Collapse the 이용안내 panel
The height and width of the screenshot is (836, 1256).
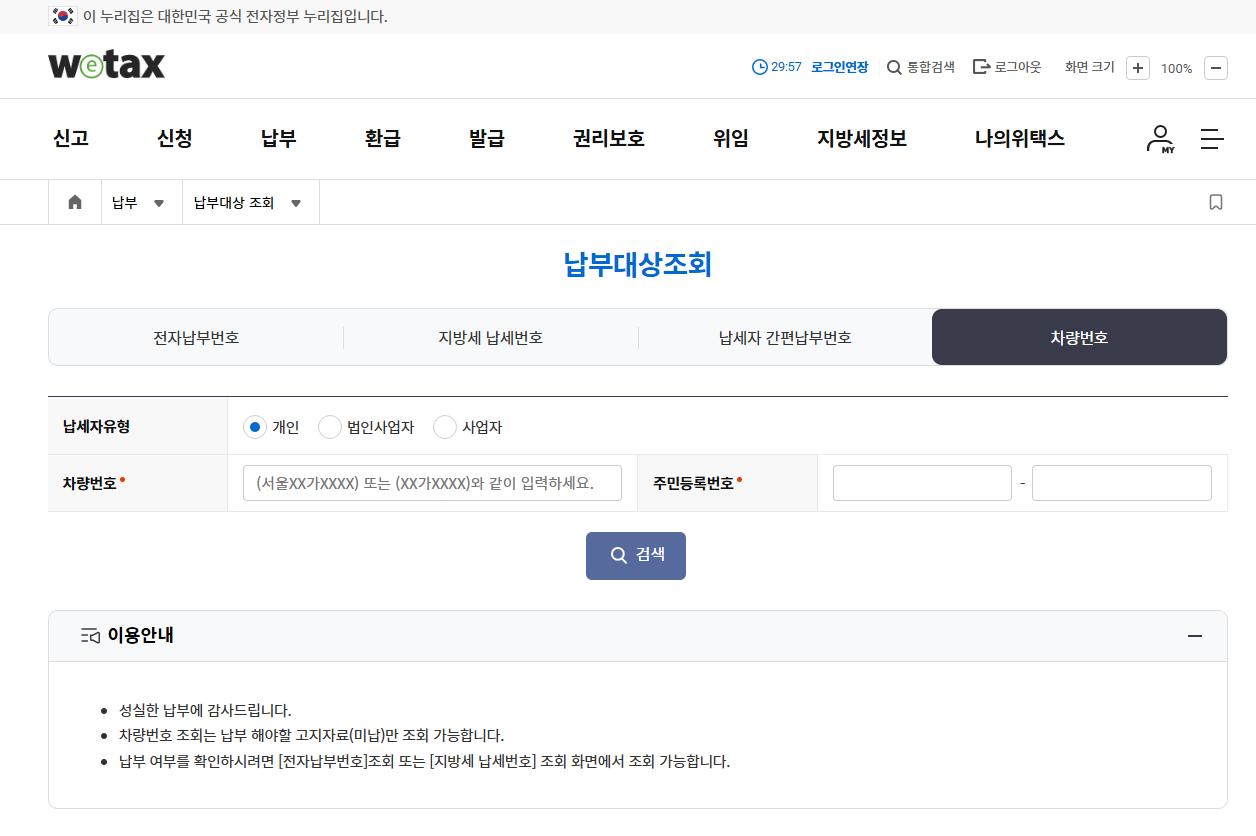click(1194, 636)
